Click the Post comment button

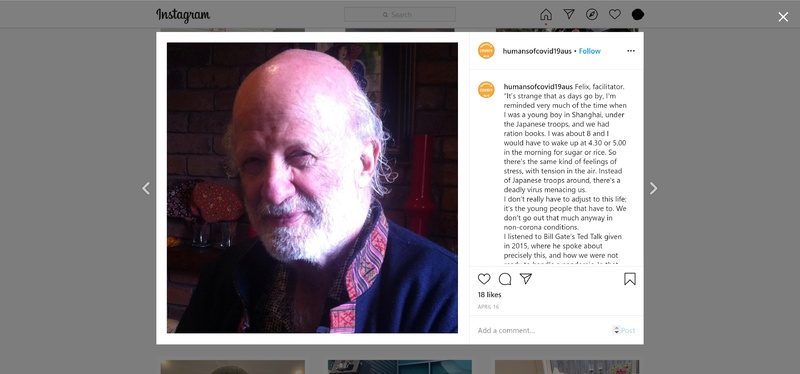click(628, 331)
